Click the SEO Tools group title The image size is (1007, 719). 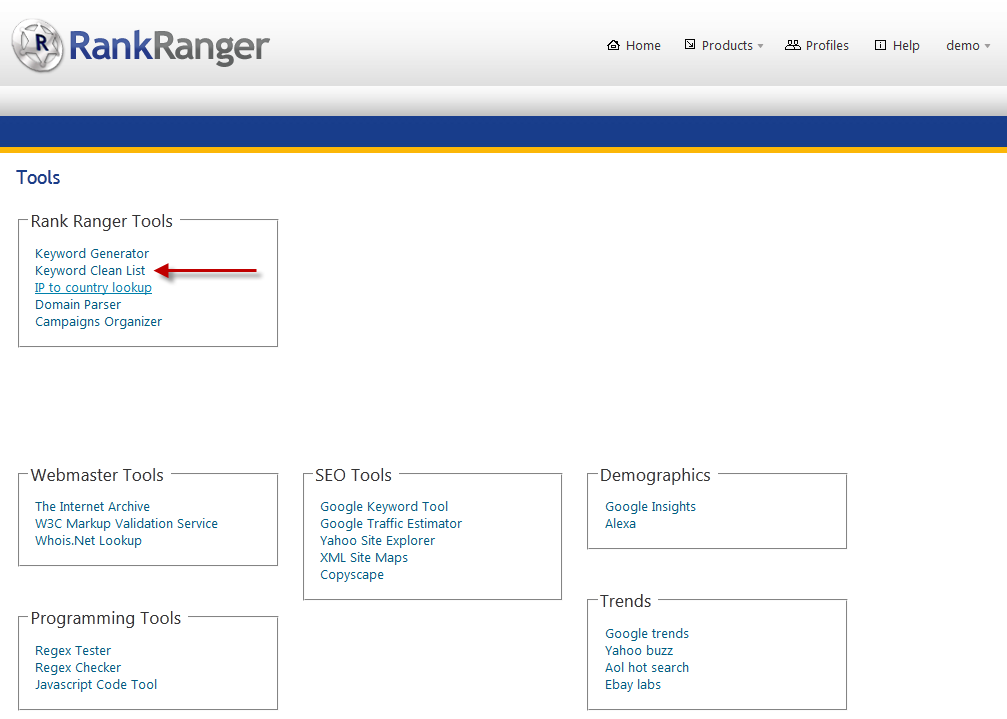coord(353,476)
